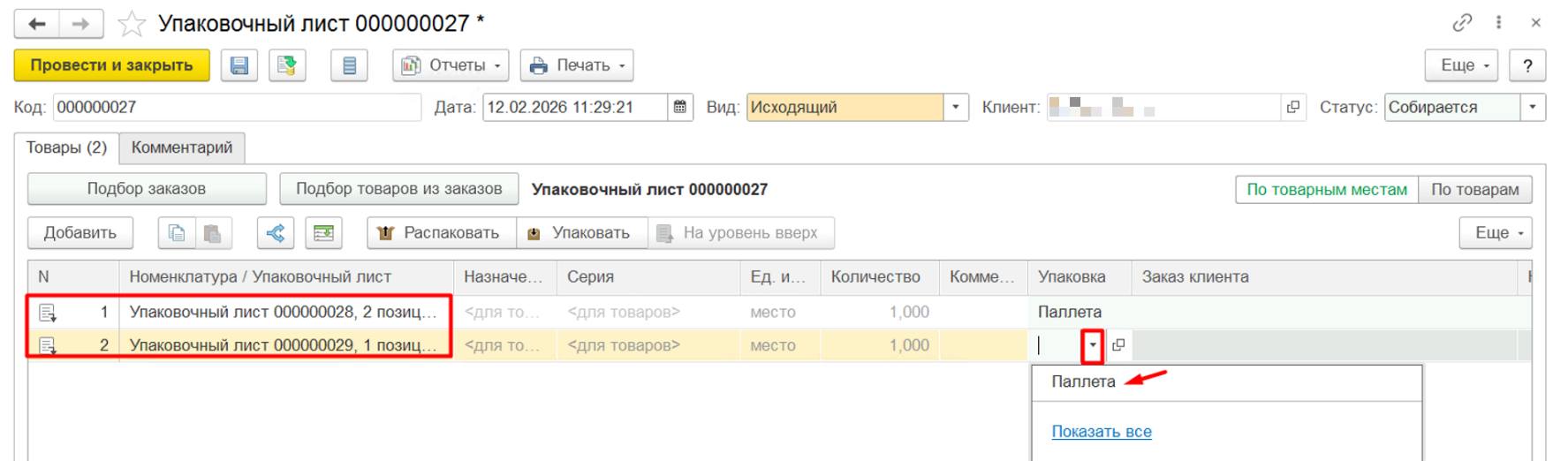The height and width of the screenshot is (461, 1568).
Task: Open the Упаковка dropdown in row 2
Action: point(1093,345)
